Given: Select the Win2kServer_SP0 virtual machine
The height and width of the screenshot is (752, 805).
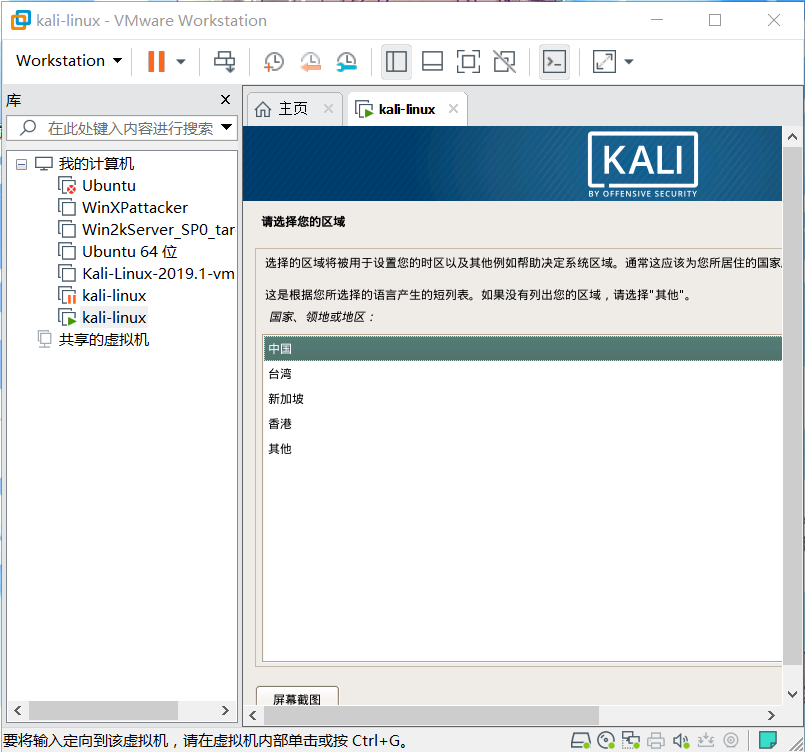Looking at the screenshot, I should (158, 229).
